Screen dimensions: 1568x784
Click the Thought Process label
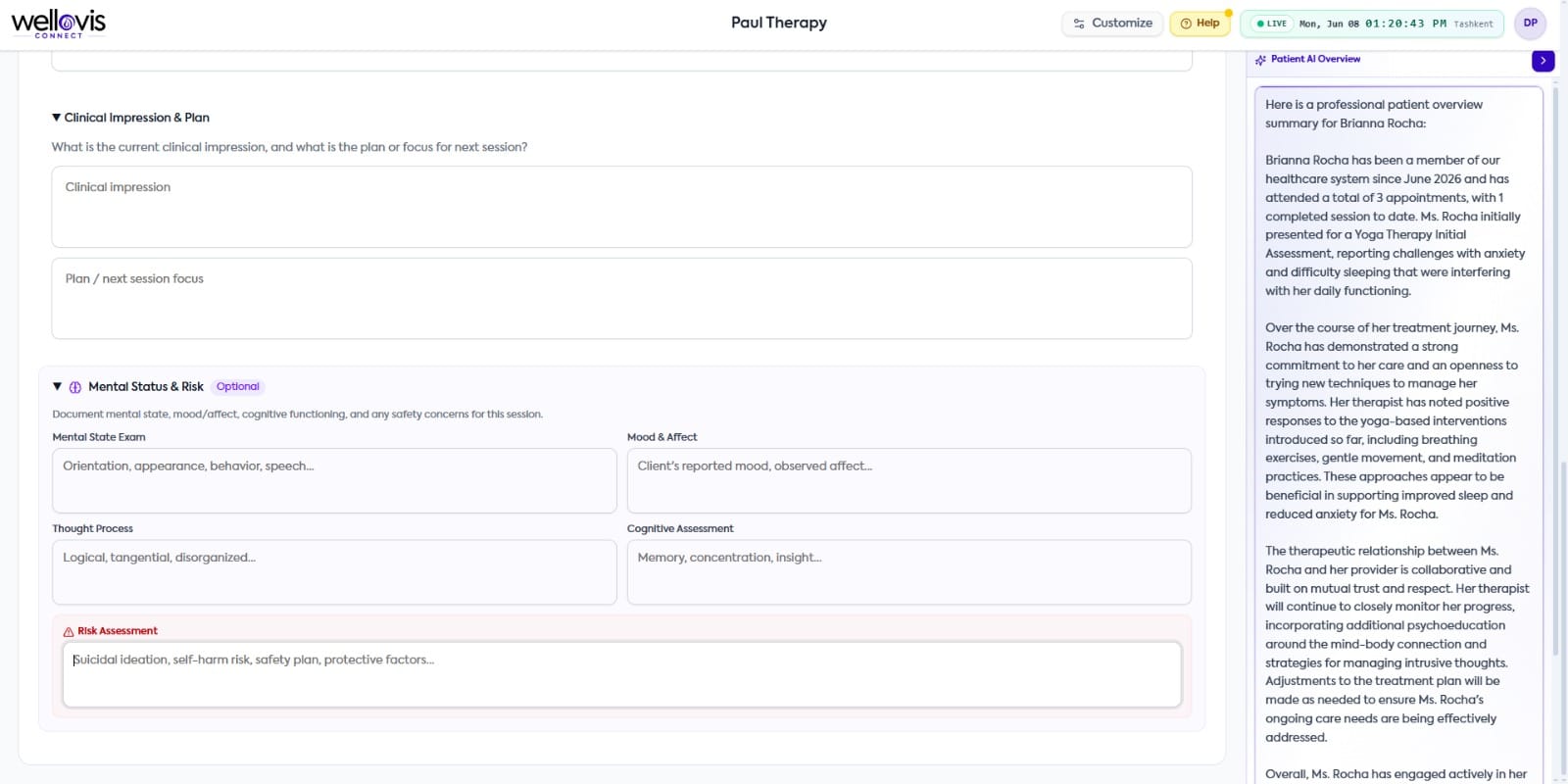point(93,528)
